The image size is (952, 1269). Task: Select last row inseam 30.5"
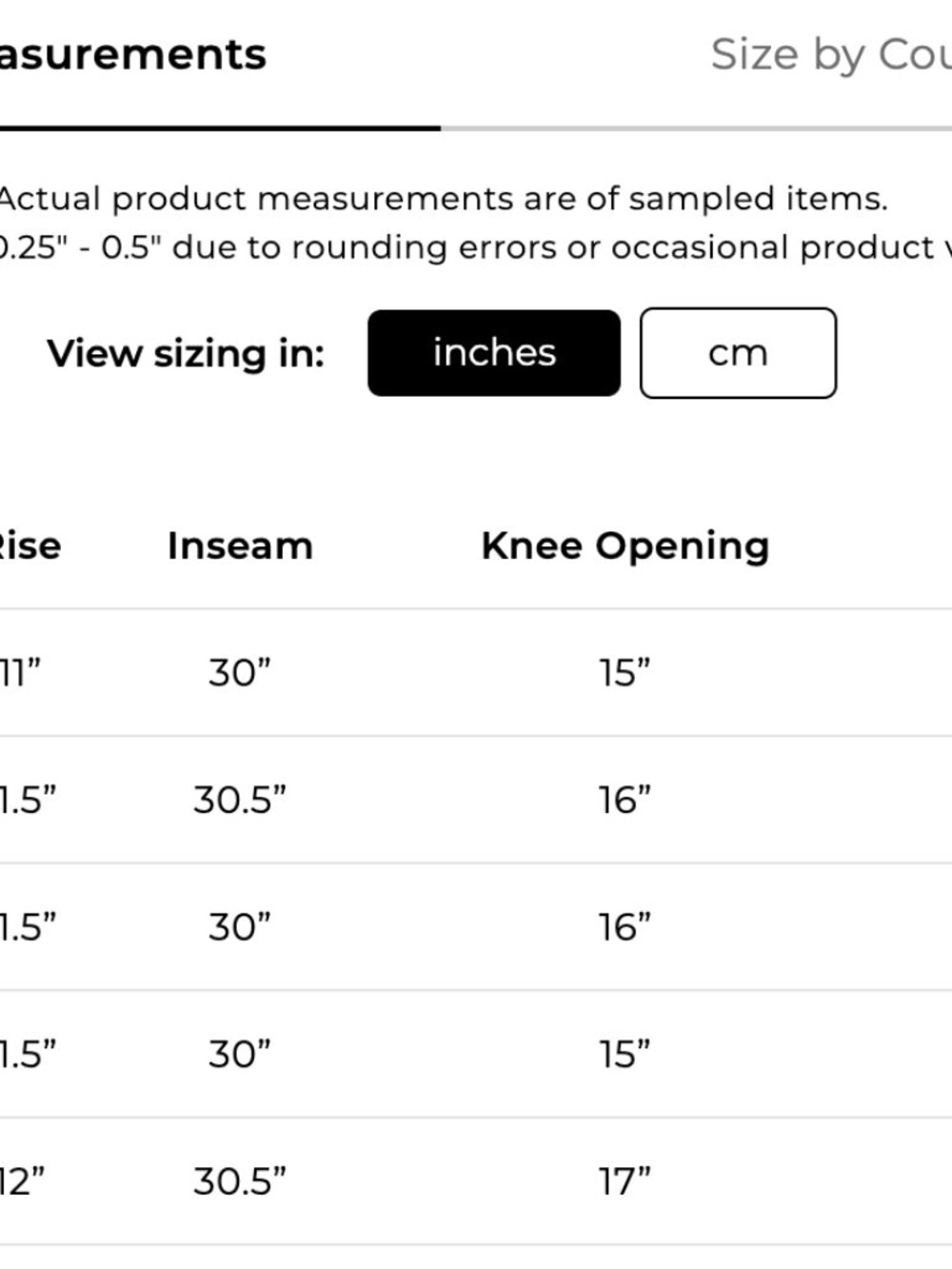pos(240,1182)
